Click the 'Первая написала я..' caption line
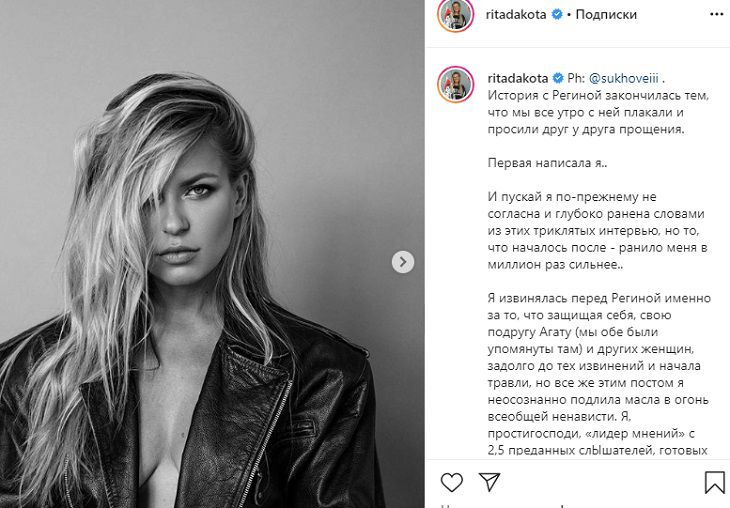730x508 pixels. pyautogui.click(x=547, y=163)
